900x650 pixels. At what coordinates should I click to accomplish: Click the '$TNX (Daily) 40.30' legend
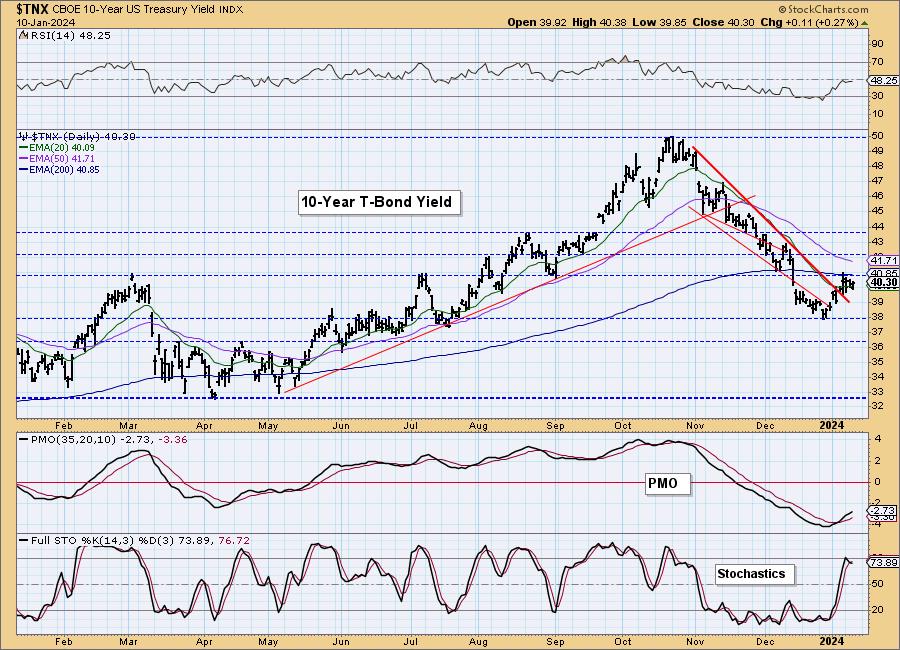(x=82, y=137)
